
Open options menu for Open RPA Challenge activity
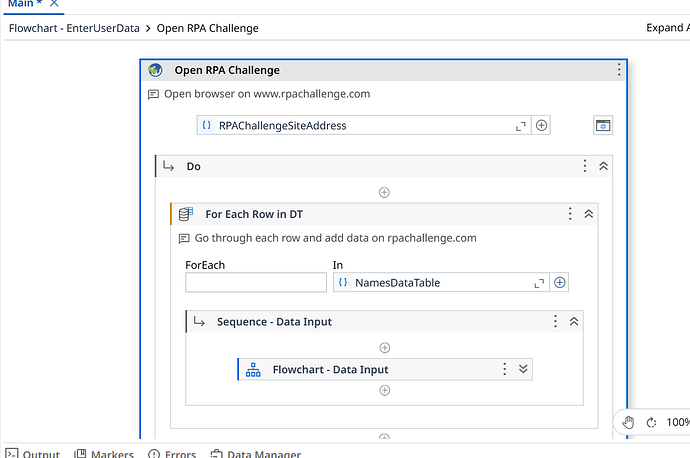click(619, 70)
